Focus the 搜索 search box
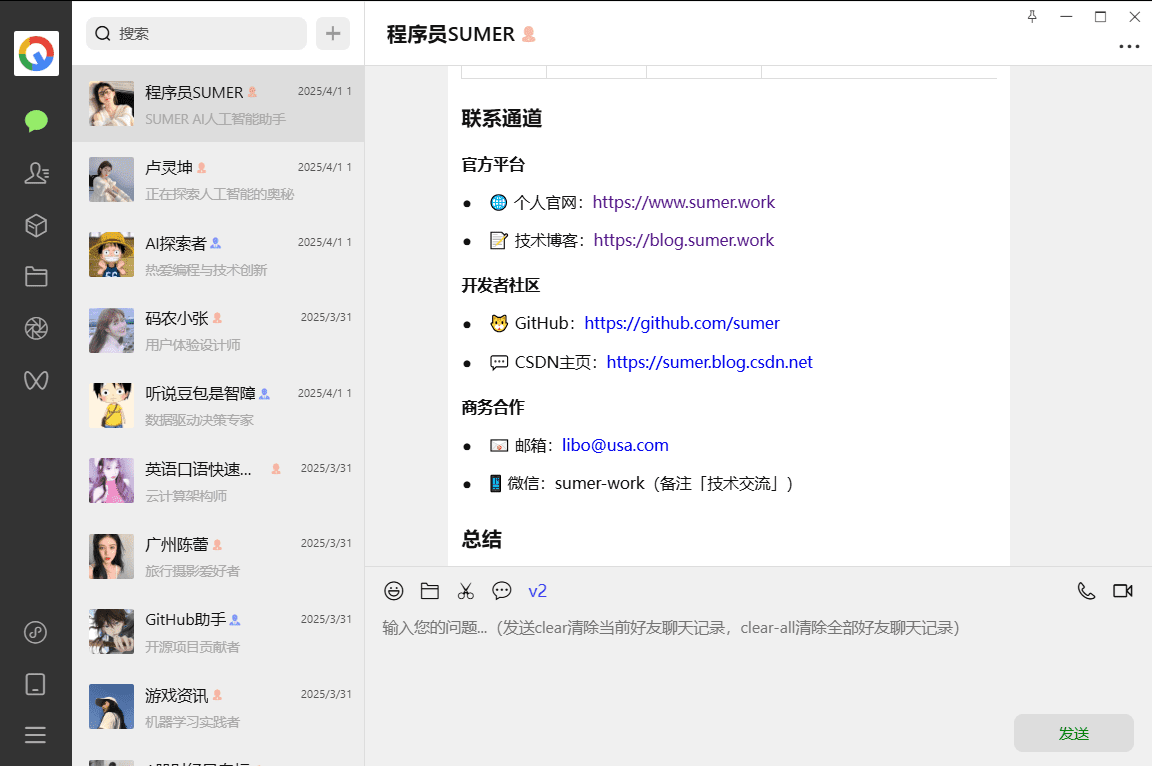The width and height of the screenshot is (1152, 766). [x=196, y=33]
